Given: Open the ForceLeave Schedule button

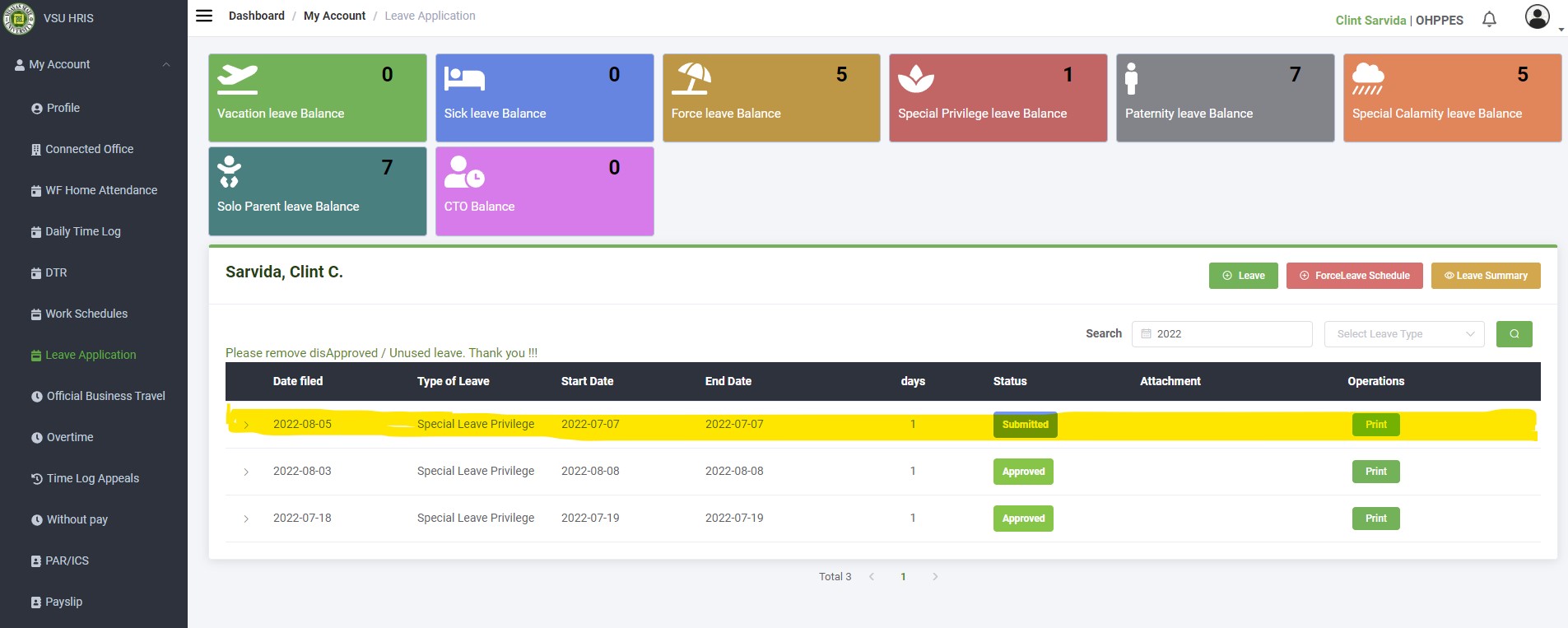Looking at the screenshot, I should [1354, 276].
